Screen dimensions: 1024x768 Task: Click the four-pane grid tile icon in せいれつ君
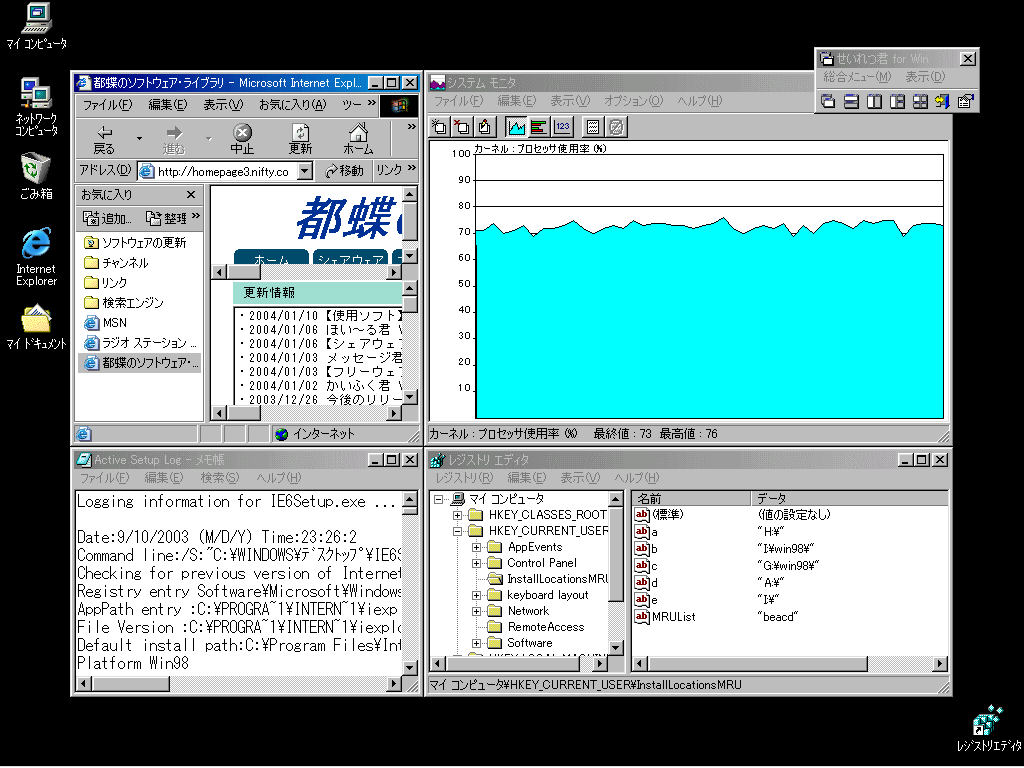point(920,101)
